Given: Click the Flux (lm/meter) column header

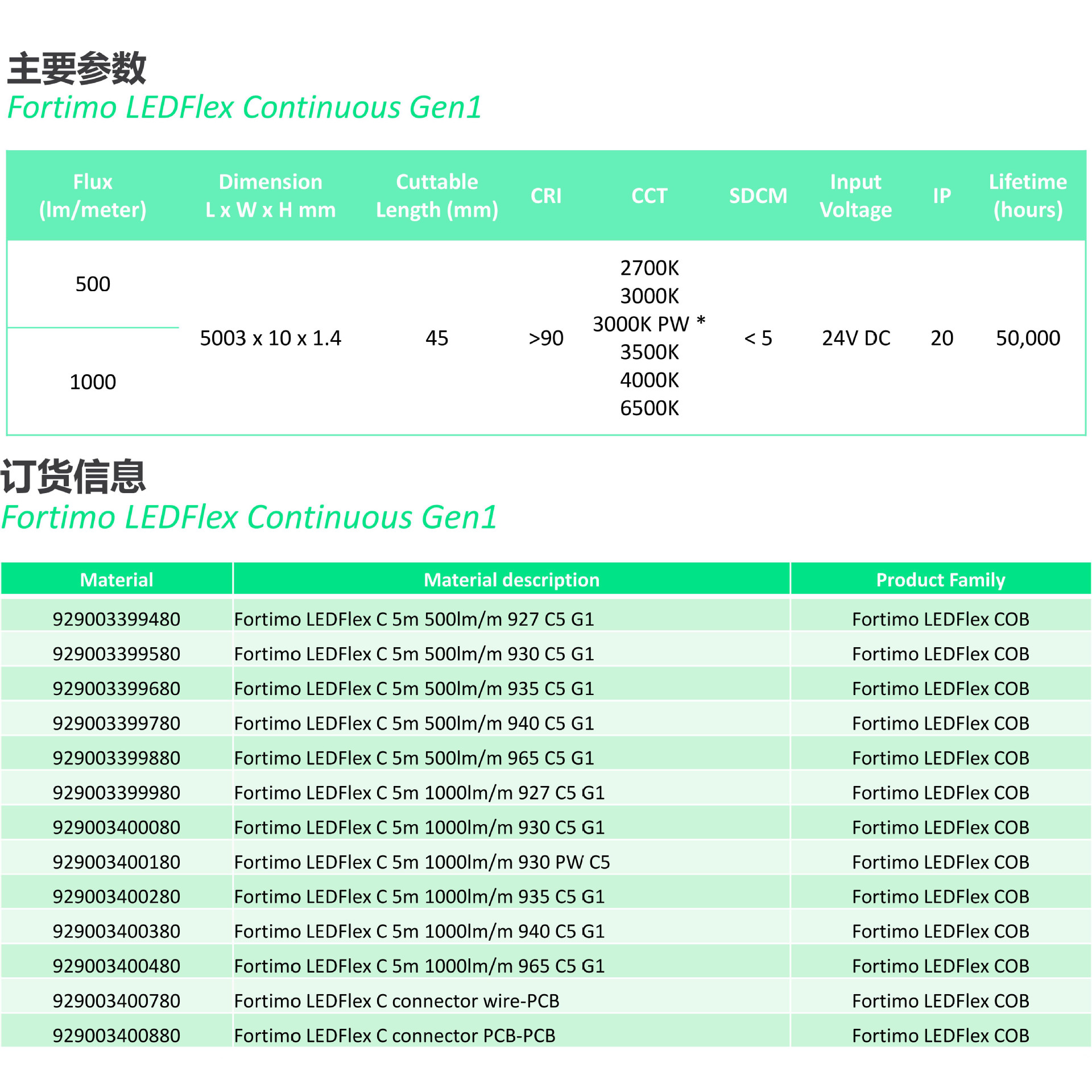Looking at the screenshot, I should pos(93,196).
